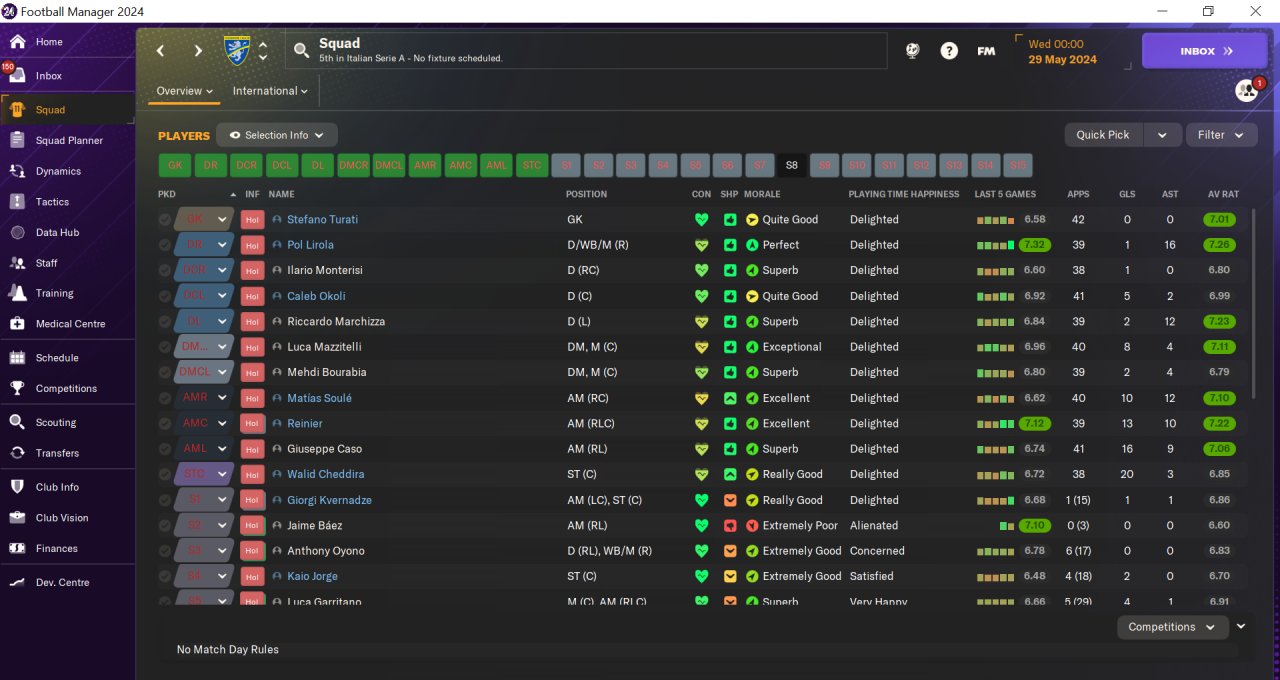Click the Frosinone club badge
Screen dimensions: 1280x680
237,50
